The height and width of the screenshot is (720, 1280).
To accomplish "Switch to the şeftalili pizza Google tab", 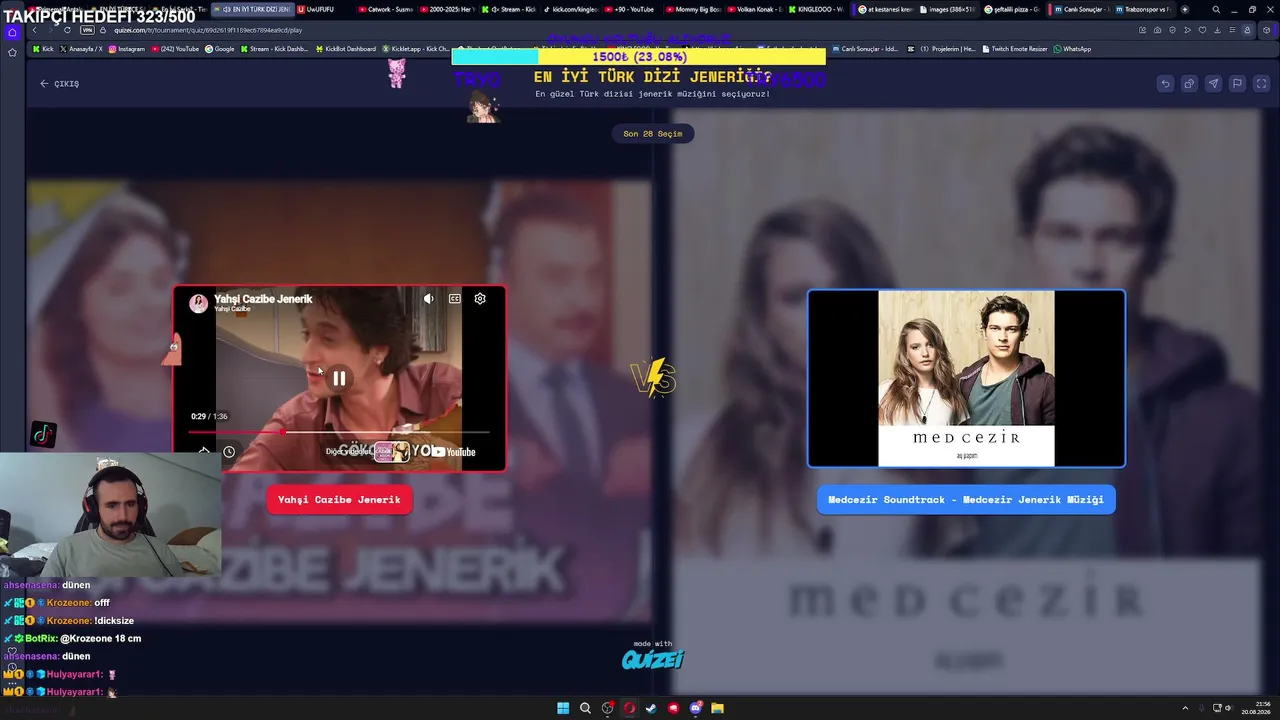I will click(1012, 9).
